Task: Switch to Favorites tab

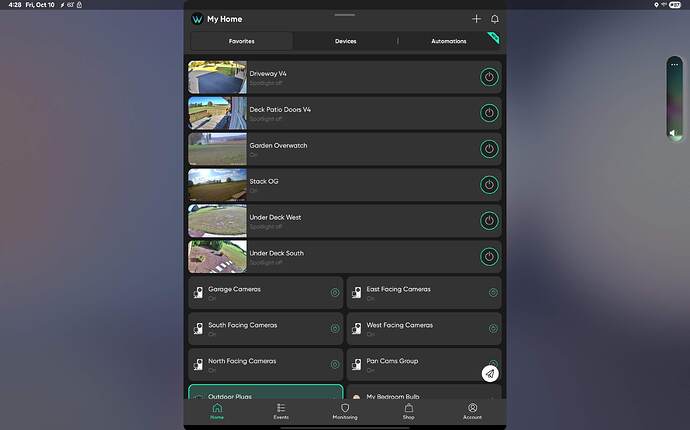Action: pyautogui.click(x=242, y=41)
